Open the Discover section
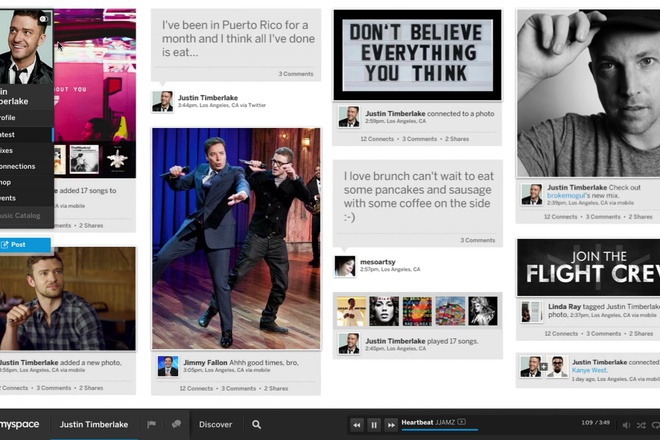This screenshot has width=660, height=440. click(x=215, y=424)
